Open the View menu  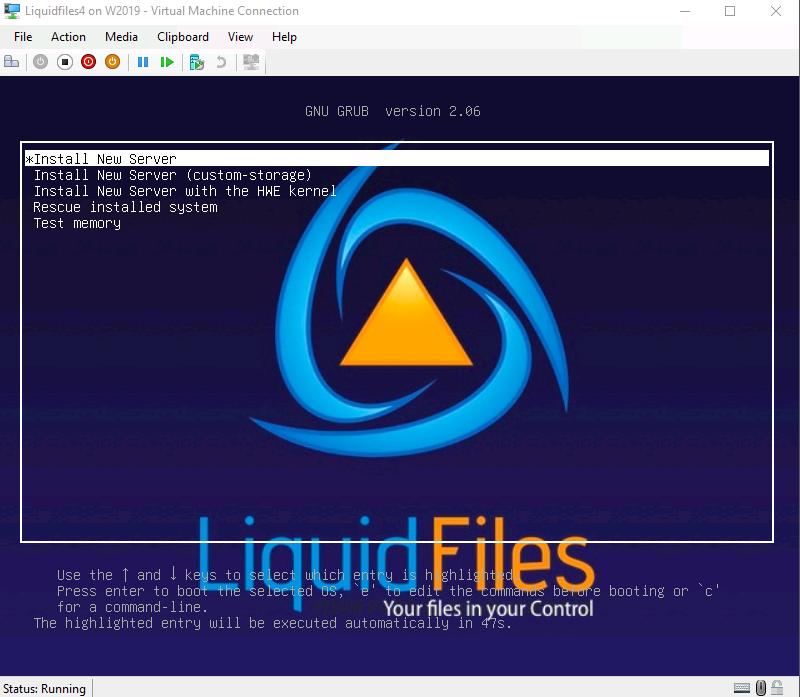coord(240,36)
